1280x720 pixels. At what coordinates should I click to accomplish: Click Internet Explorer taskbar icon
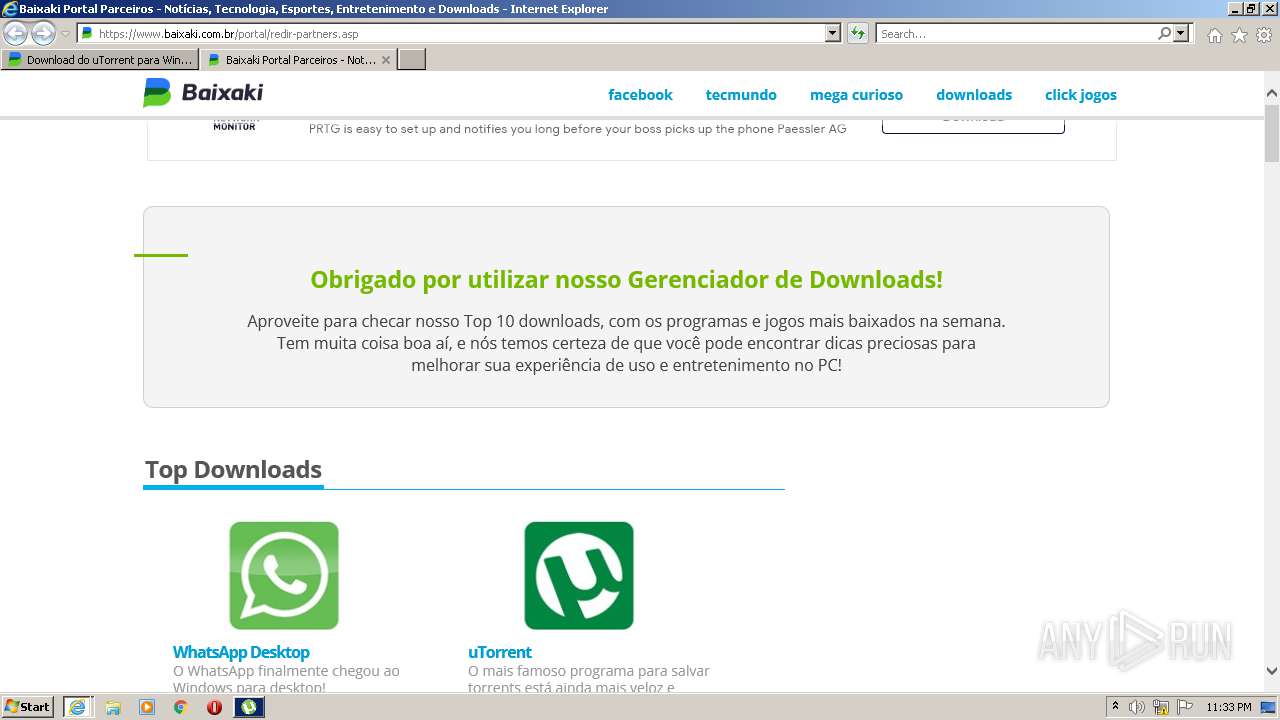pos(77,707)
